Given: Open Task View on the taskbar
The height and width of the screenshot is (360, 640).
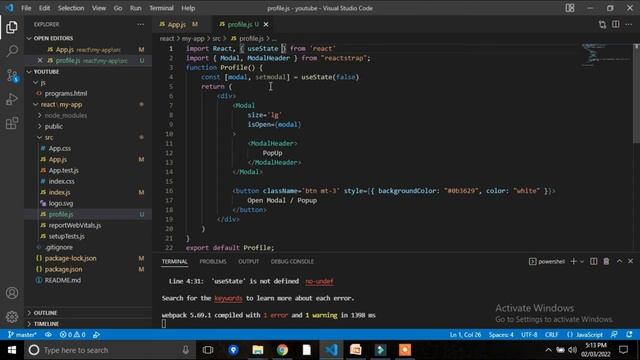Looking at the screenshot, I should click(208, 350).
